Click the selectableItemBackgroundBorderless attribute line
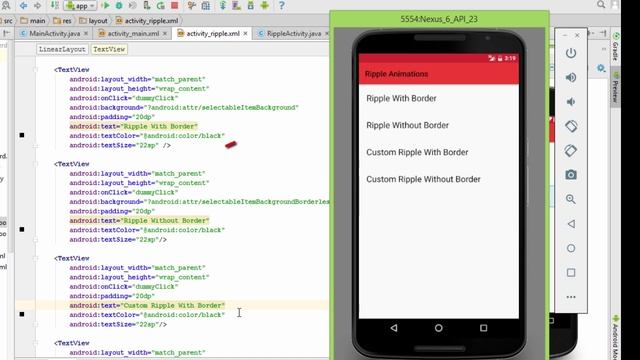 [199, 202]
